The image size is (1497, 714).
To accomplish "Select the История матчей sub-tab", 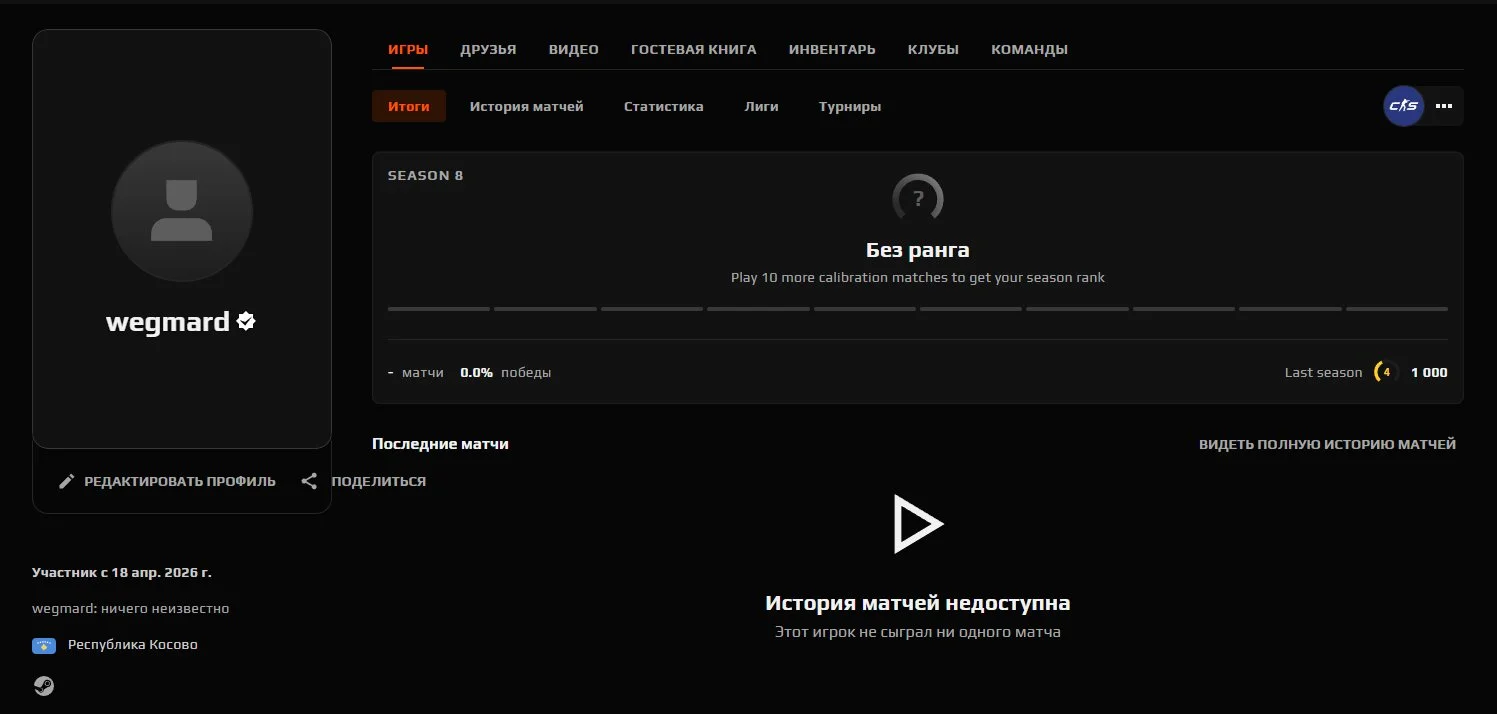I will (526, 106).
